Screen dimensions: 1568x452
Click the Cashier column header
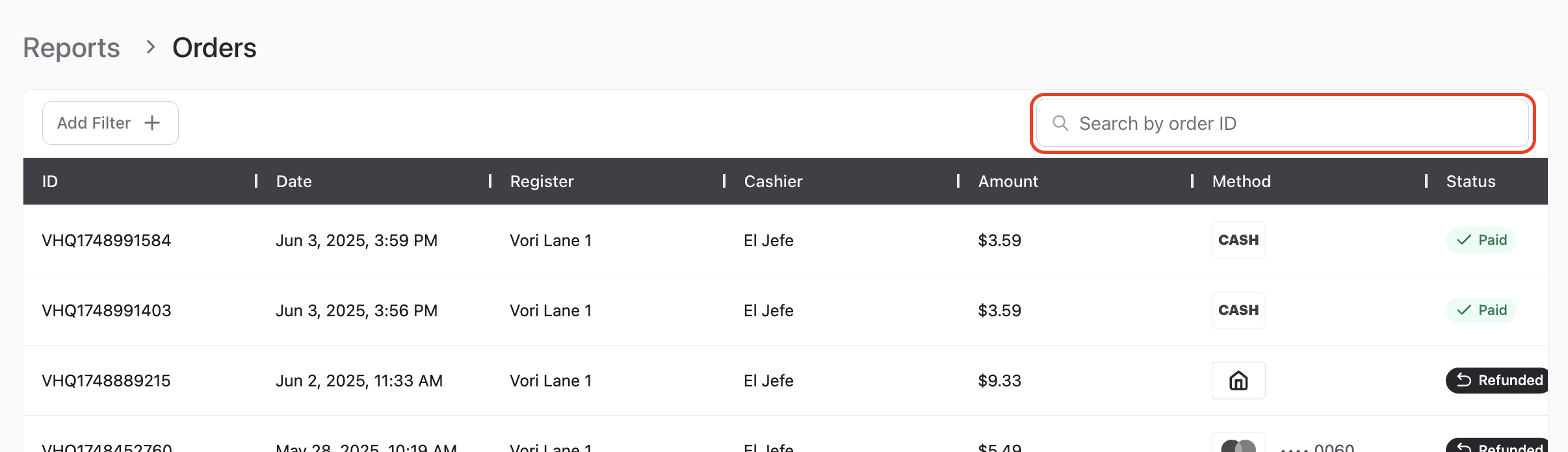[x=773, y=181]
